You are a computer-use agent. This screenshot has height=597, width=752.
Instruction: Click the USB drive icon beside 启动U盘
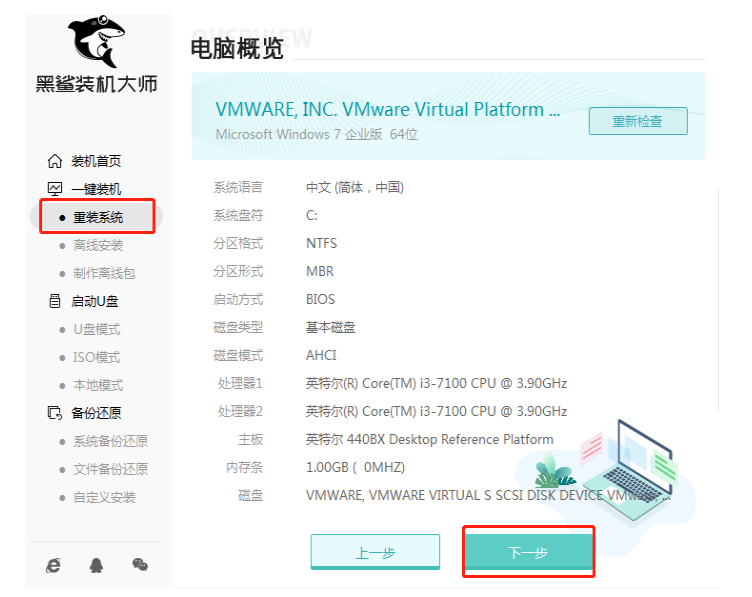pos(55,301)
